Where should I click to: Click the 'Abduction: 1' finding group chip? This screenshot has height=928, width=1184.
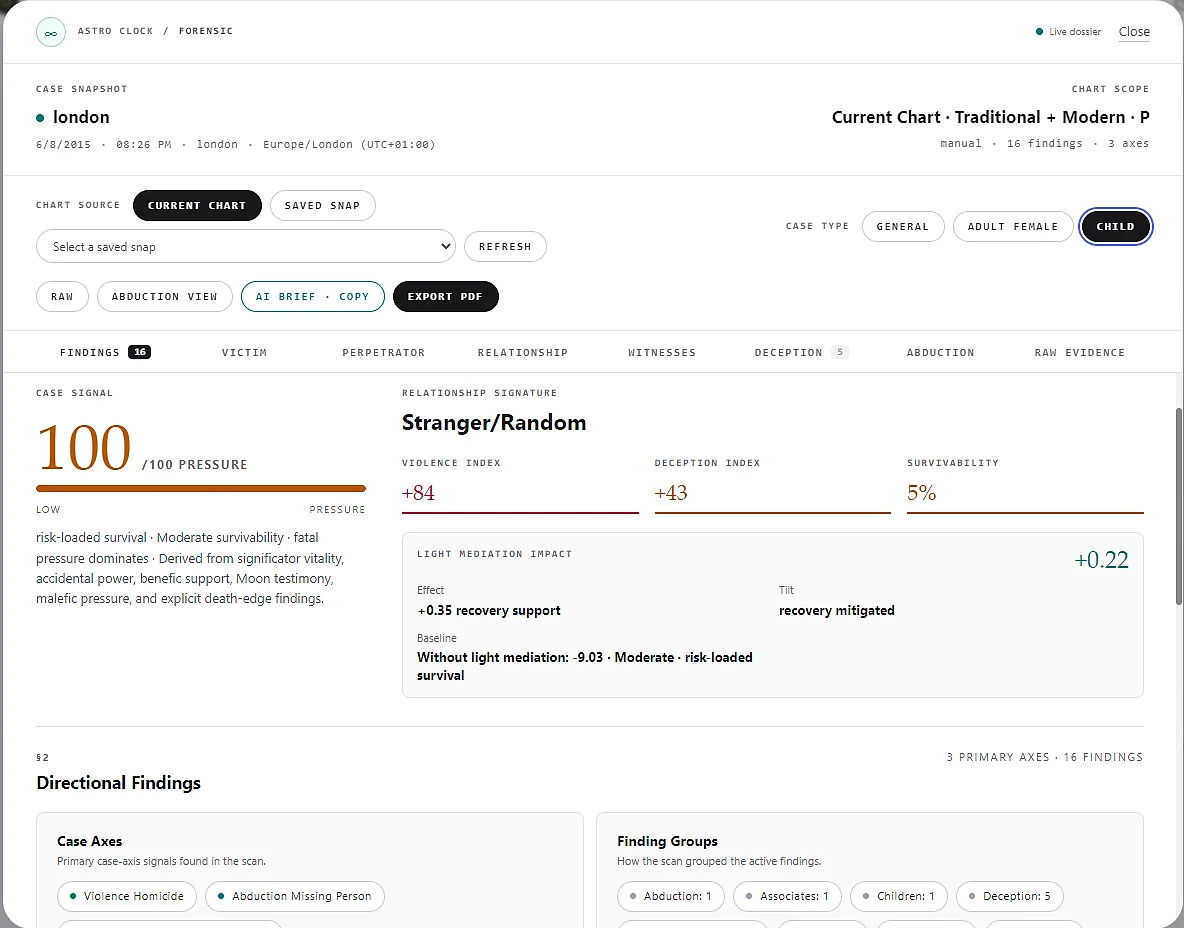[671, 896]
